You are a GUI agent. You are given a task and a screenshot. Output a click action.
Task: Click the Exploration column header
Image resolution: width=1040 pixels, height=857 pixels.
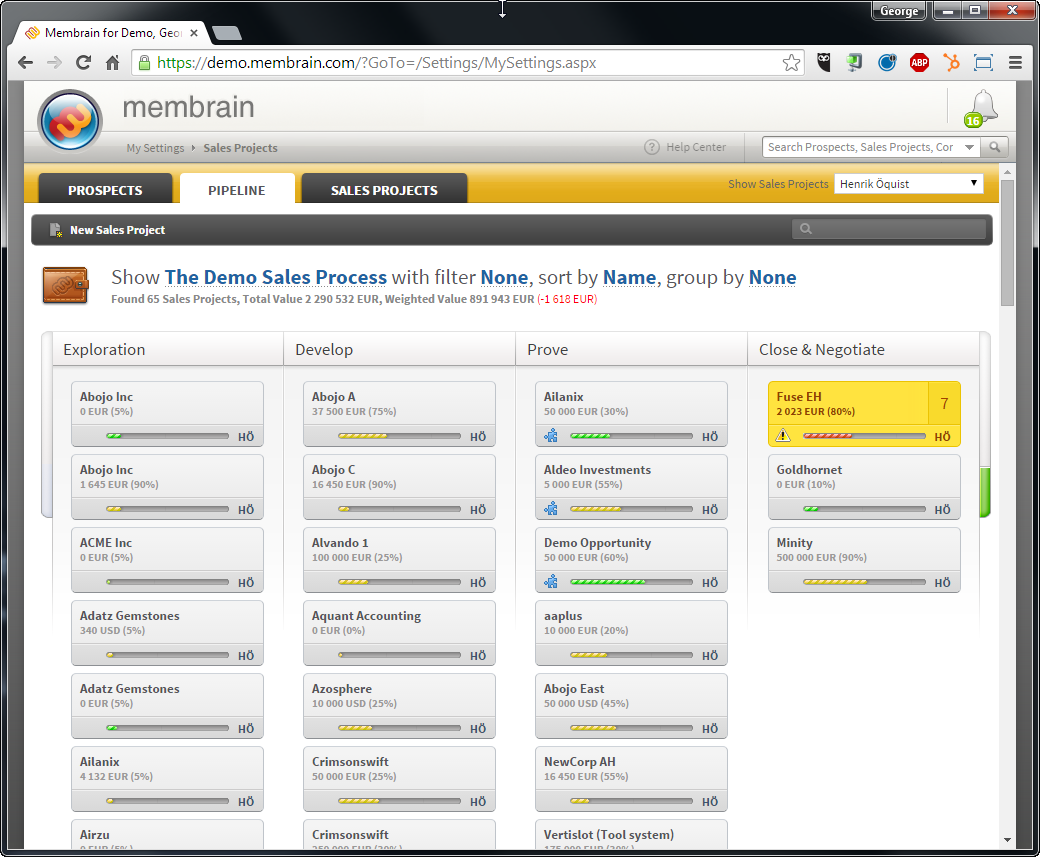pyautogui.click(x=168, y=350)
